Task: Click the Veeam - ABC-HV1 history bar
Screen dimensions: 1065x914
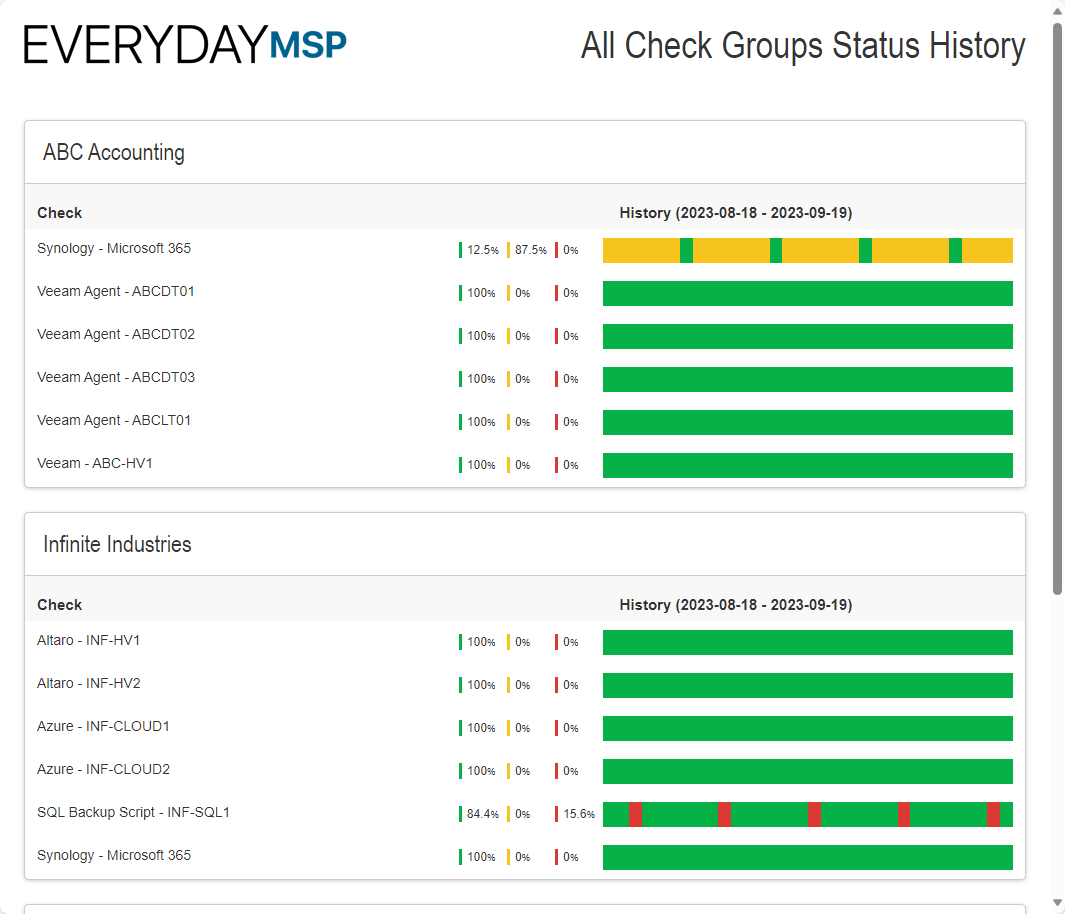Action: [807, 465]
